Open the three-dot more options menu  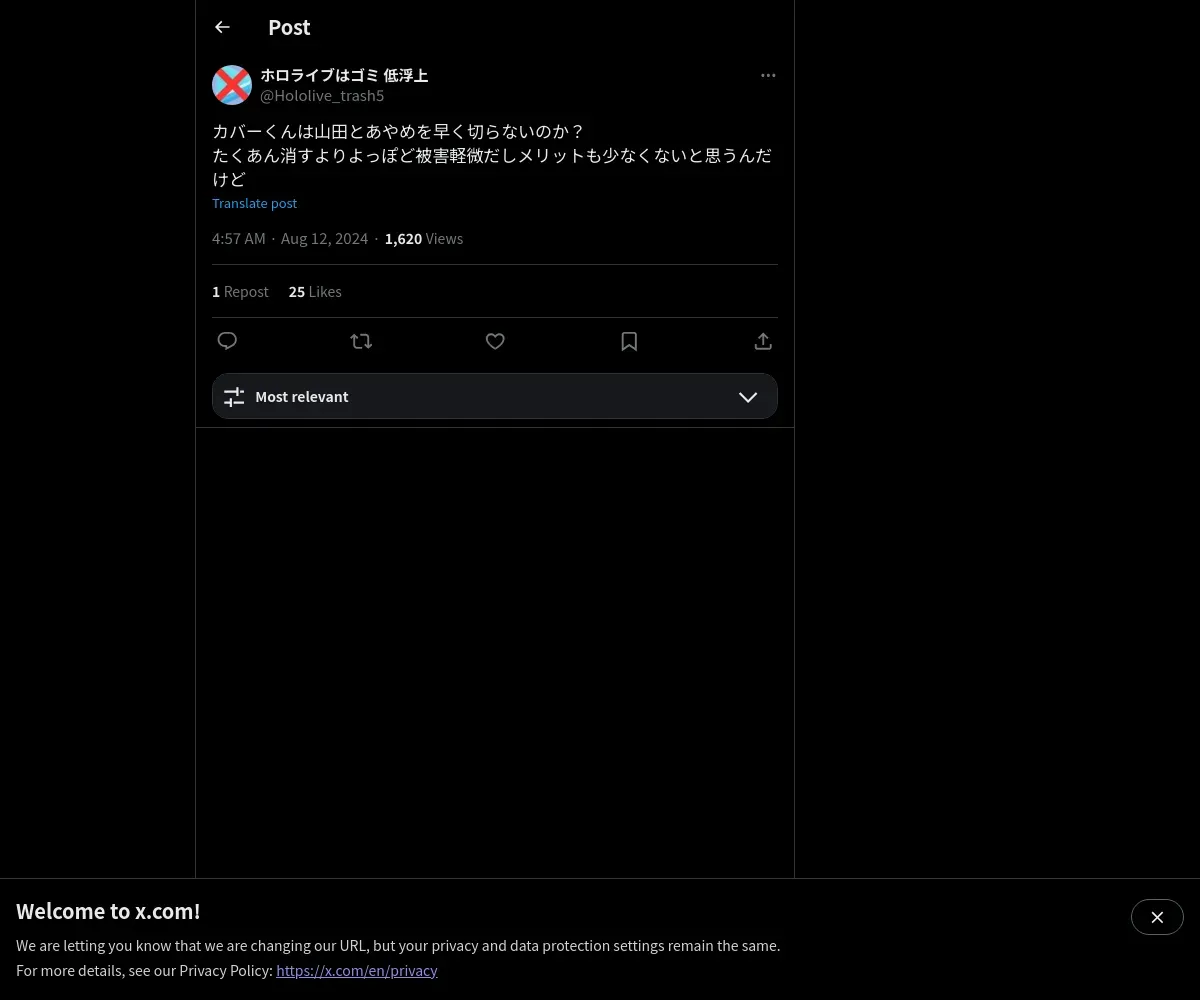tap(768, 75)
